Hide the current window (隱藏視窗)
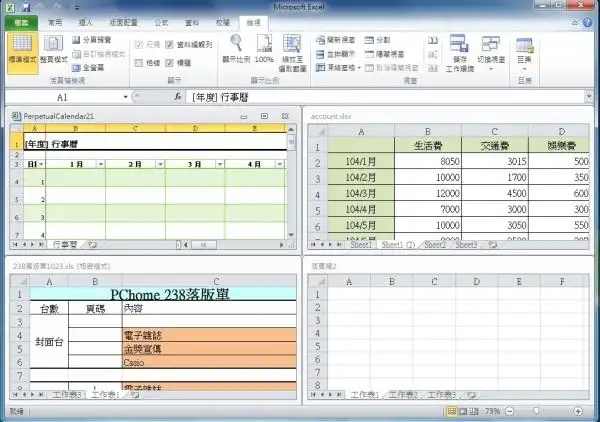Screen dimensions: 600x422 [x=384, y=54]
